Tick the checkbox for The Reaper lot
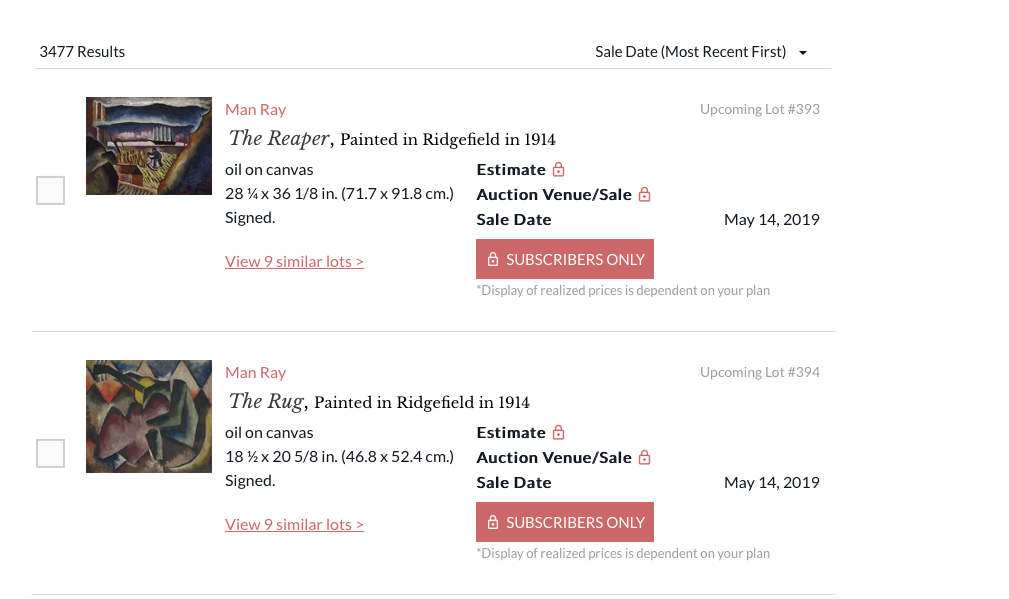This screenshot has height=599, width=1009. click(50, 190)
